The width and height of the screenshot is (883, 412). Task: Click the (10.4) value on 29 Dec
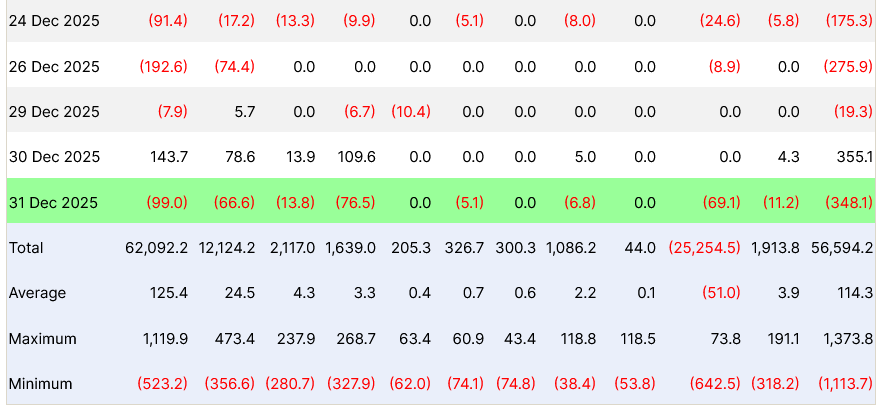click(x=410, y=112)
